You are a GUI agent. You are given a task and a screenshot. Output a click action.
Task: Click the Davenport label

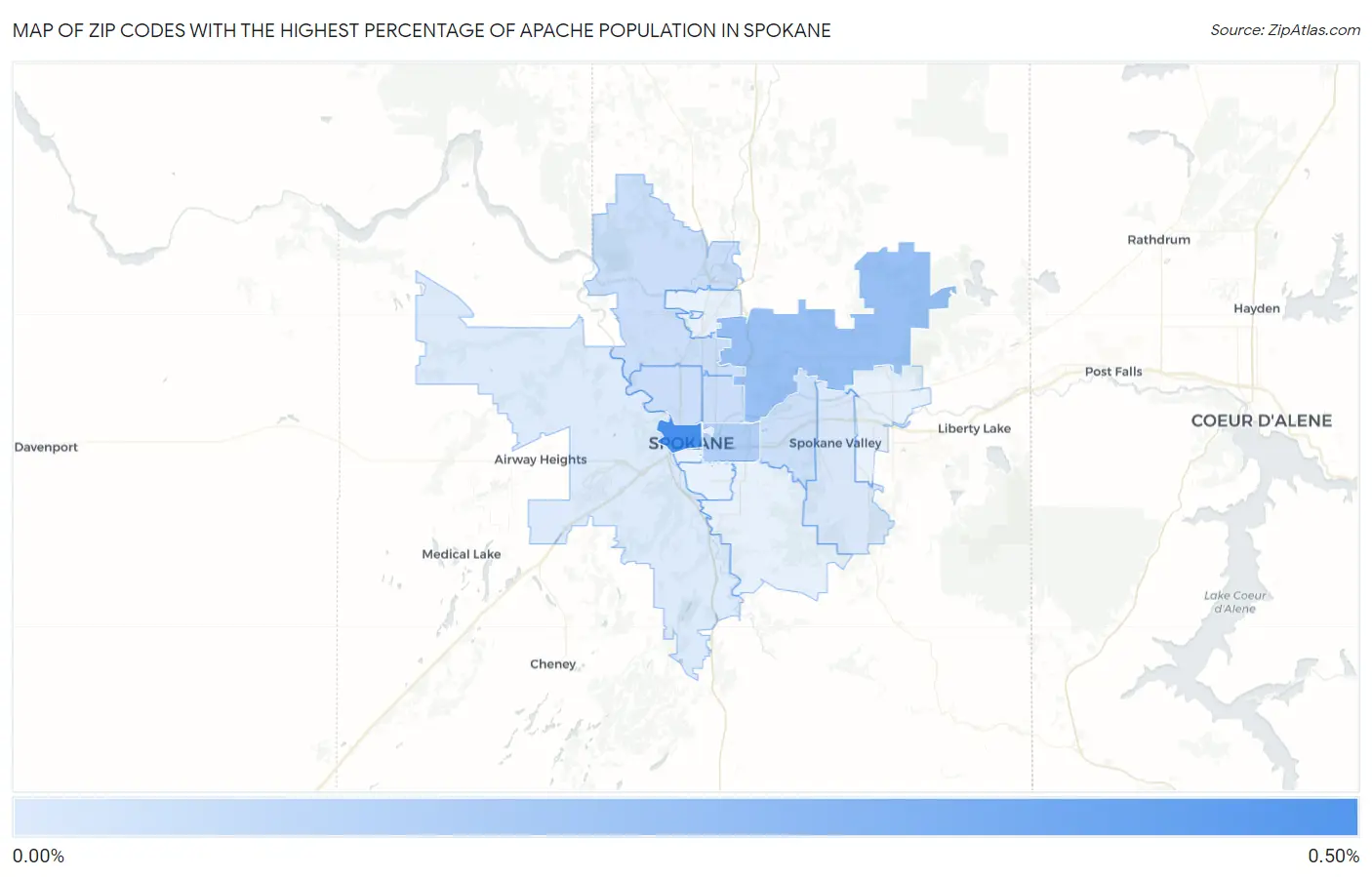[46, 447]
